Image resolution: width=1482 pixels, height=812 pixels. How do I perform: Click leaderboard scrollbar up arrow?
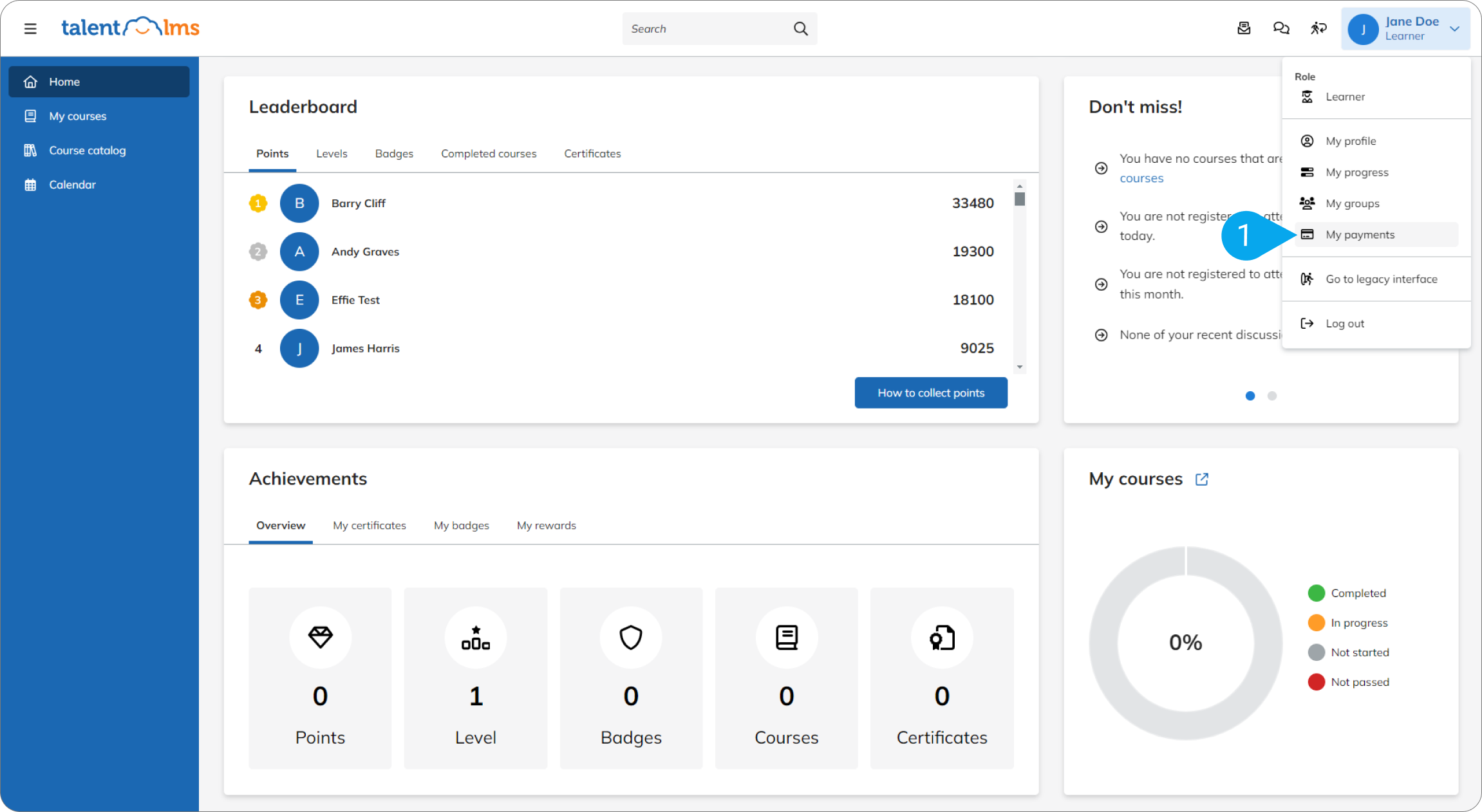tap(1020, 186)
